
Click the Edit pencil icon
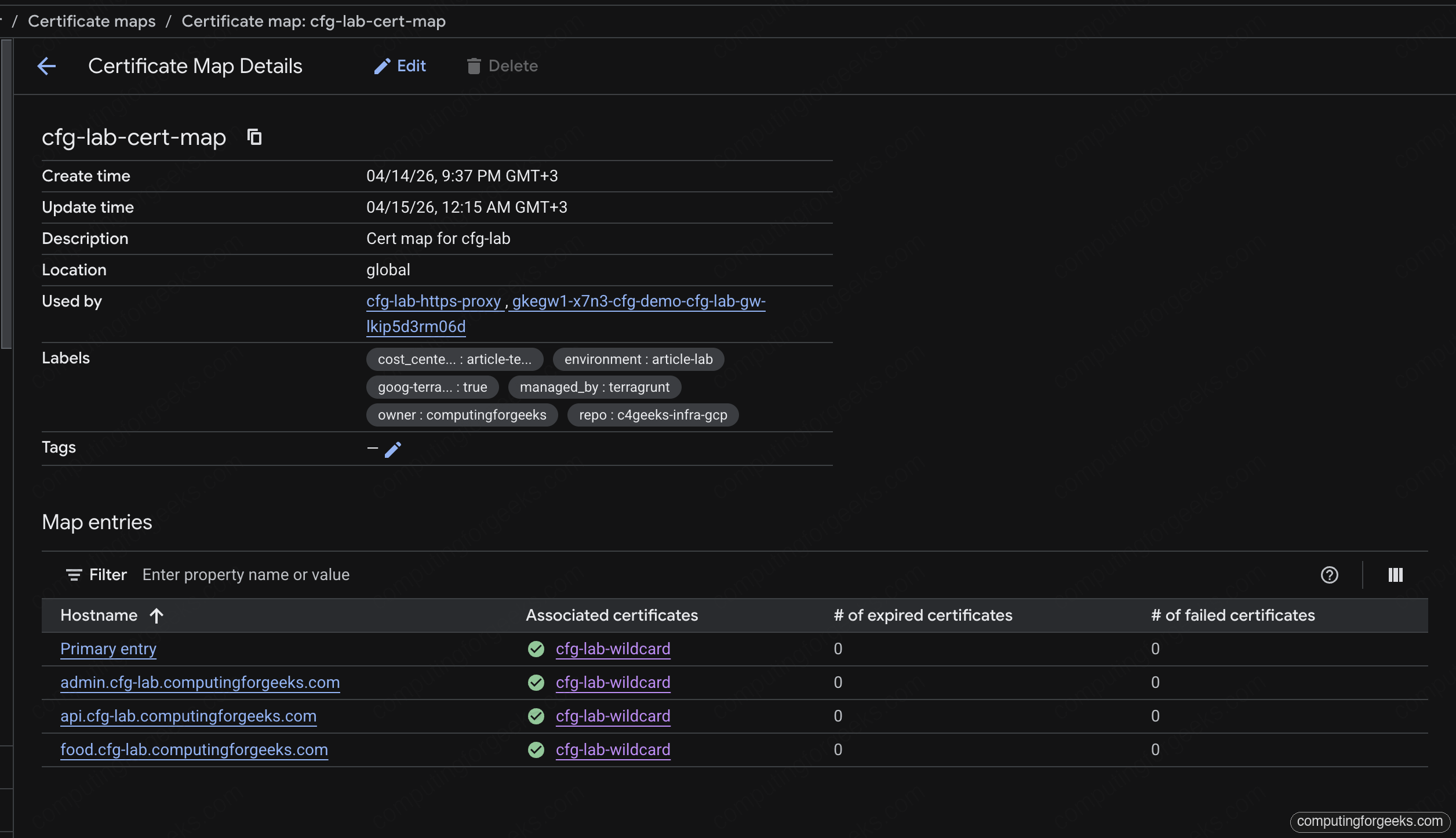(x=381, y=65)
